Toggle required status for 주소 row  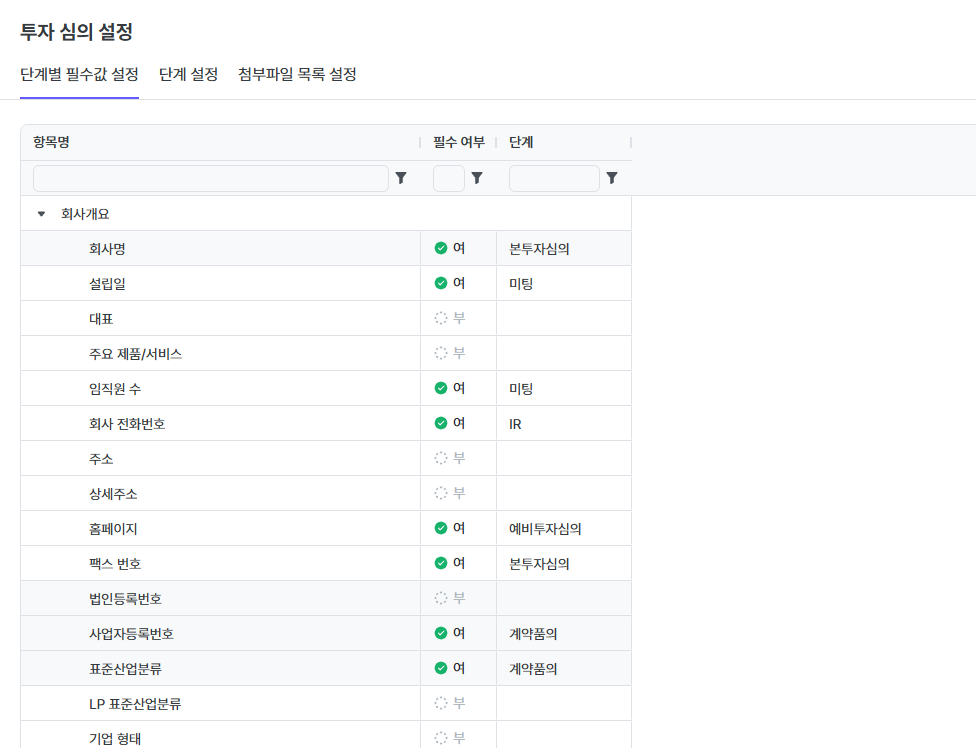[450, 458]
